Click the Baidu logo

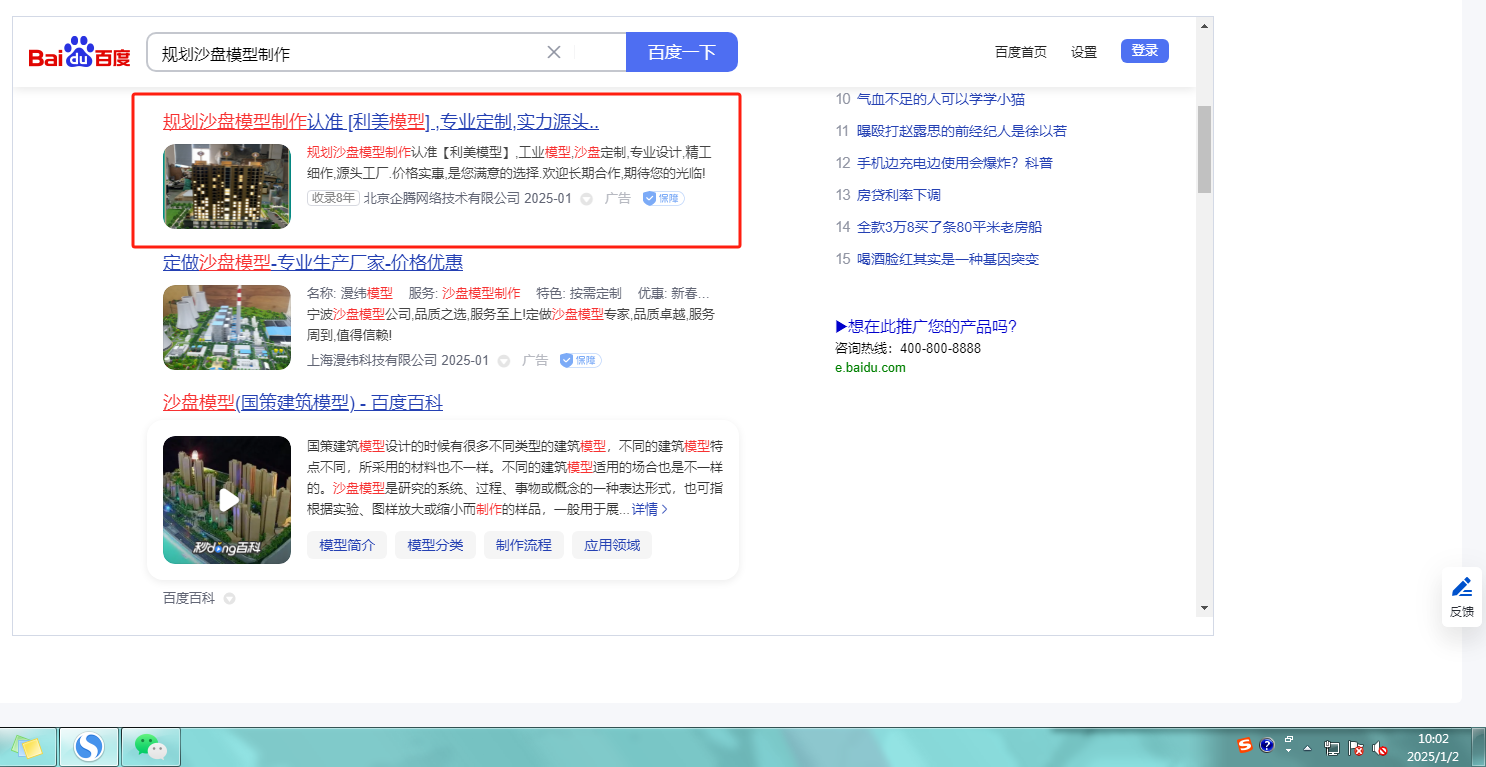coord(79,53)
